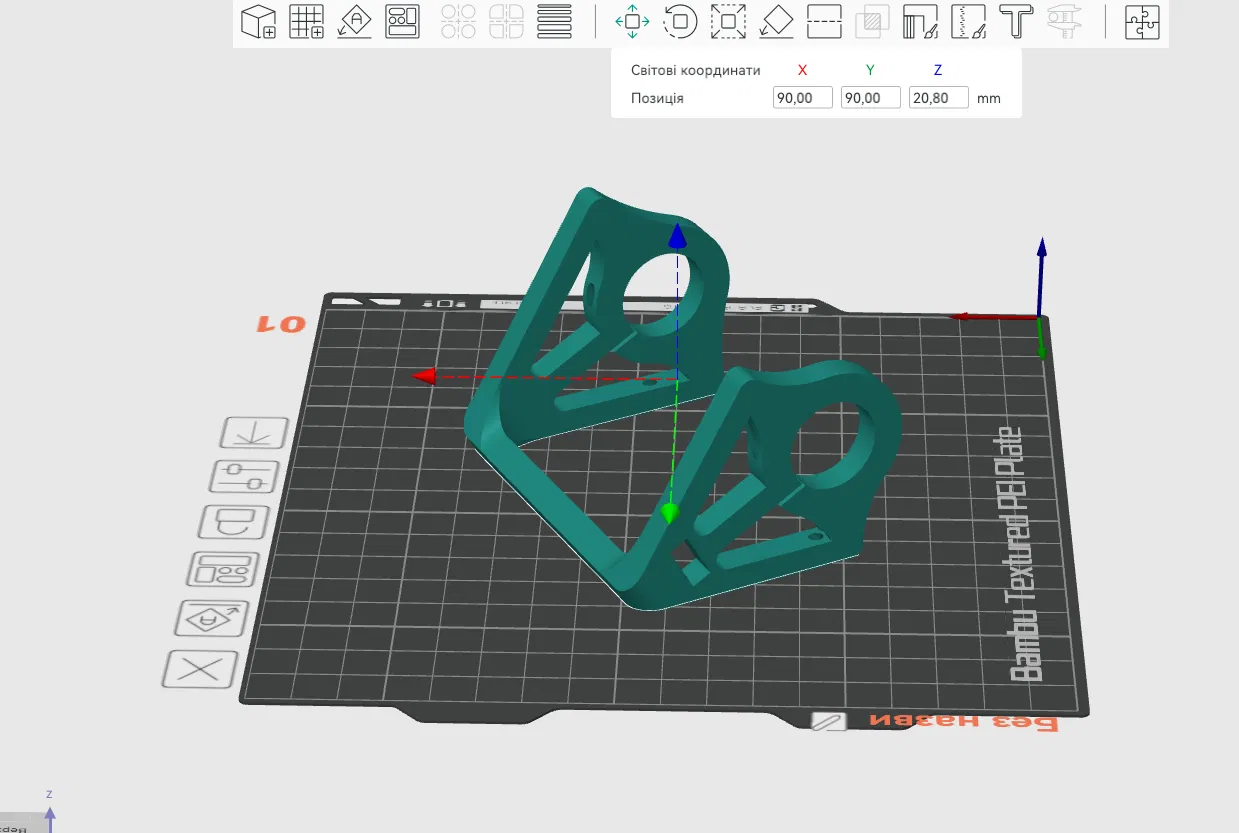Click the Add model cube icon
The height and width of the screenshot is (833, 1239).
tap(259, 21)
